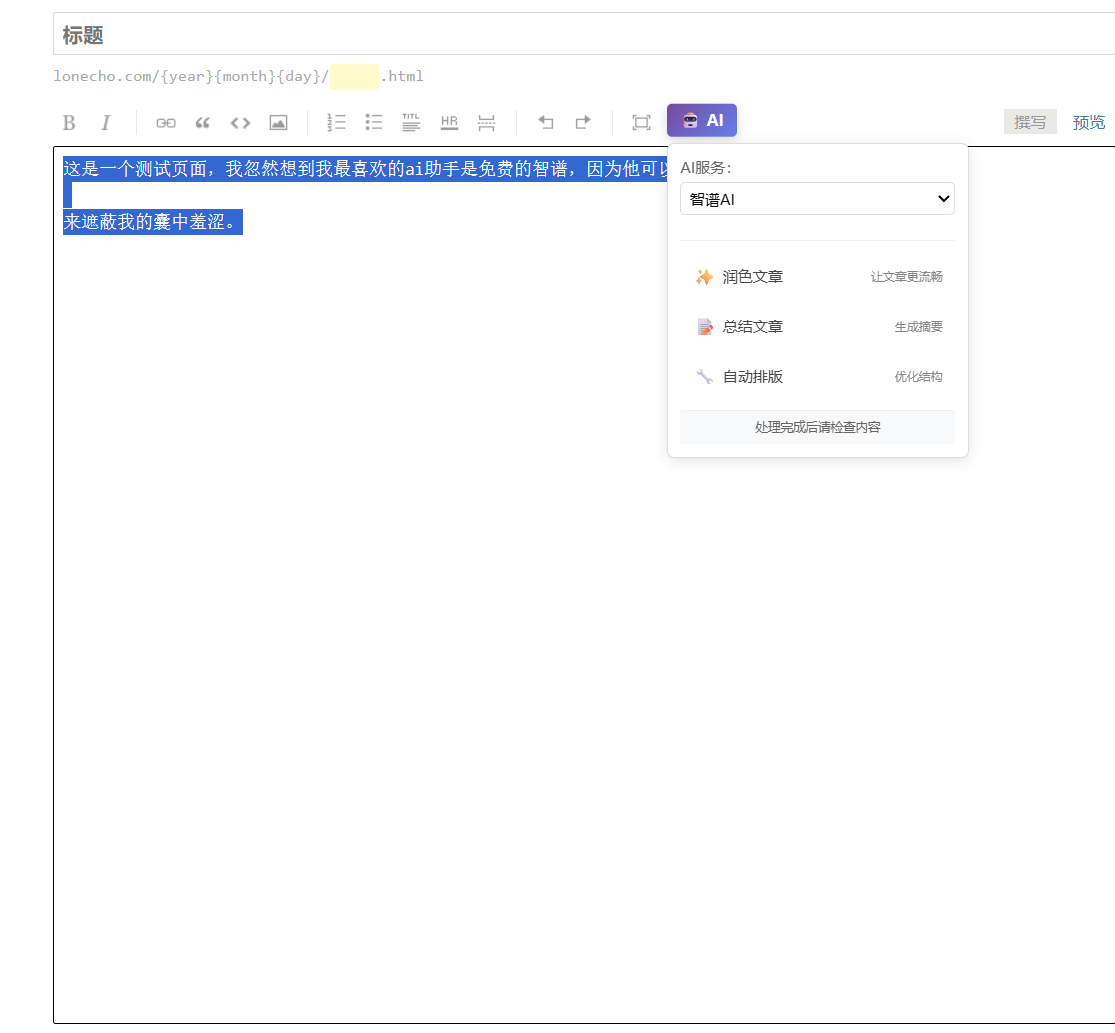Insert a heading using the title icon
The image size is (1115, 1033).
click(411, 122)
